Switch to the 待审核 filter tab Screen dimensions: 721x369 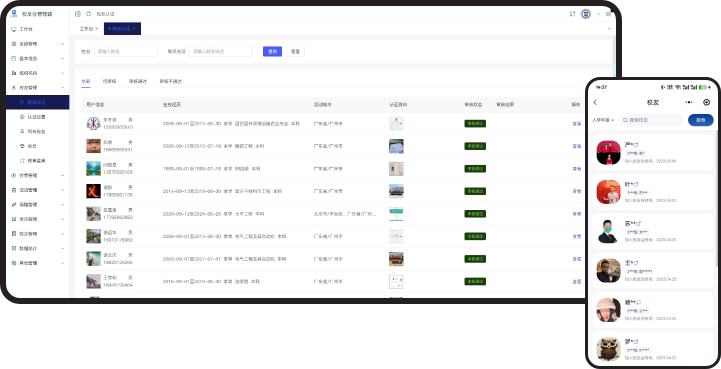pyautogui.click(x=109, y=81)
